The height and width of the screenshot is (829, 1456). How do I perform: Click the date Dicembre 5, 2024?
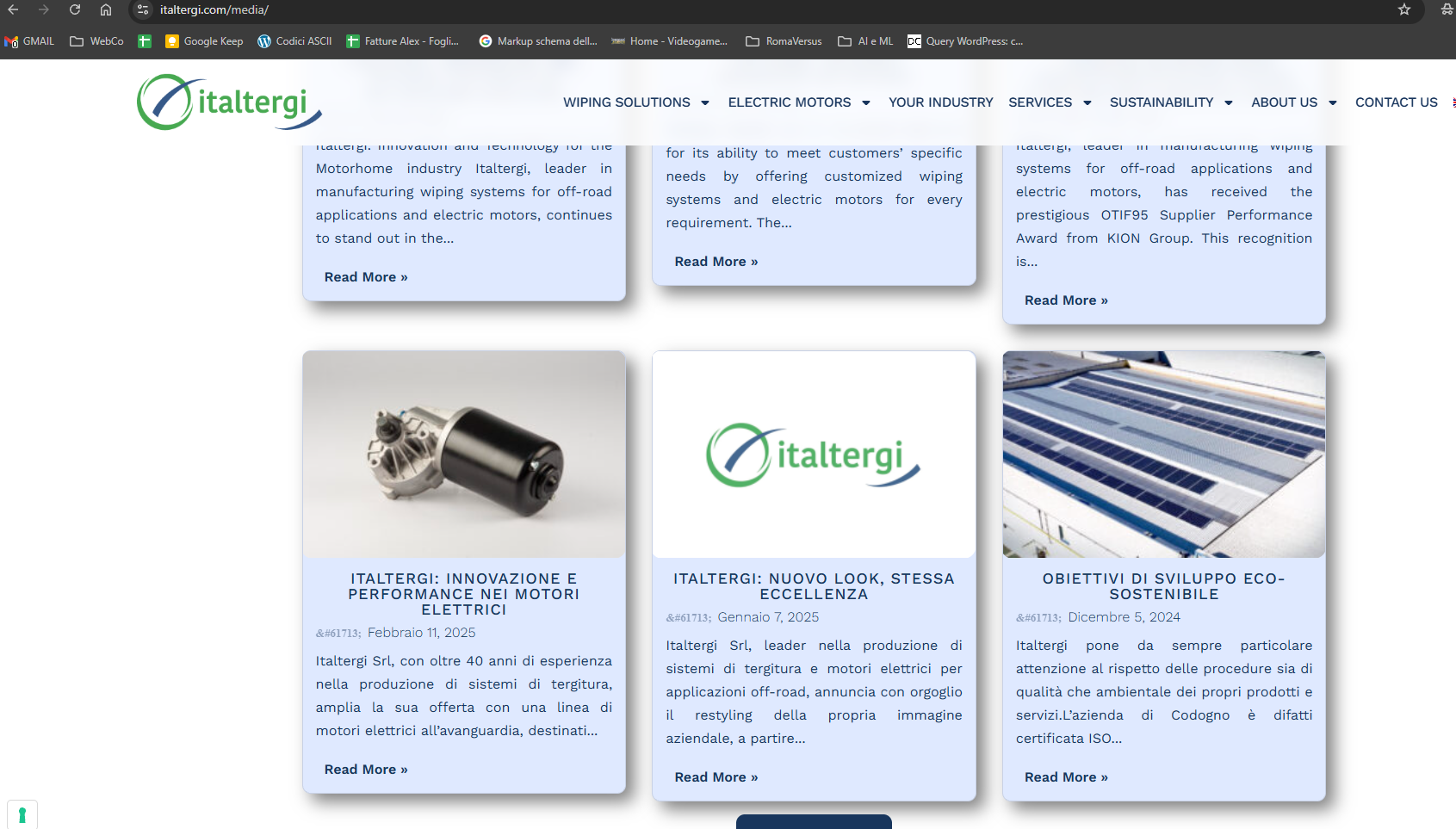click(1124, 617)
